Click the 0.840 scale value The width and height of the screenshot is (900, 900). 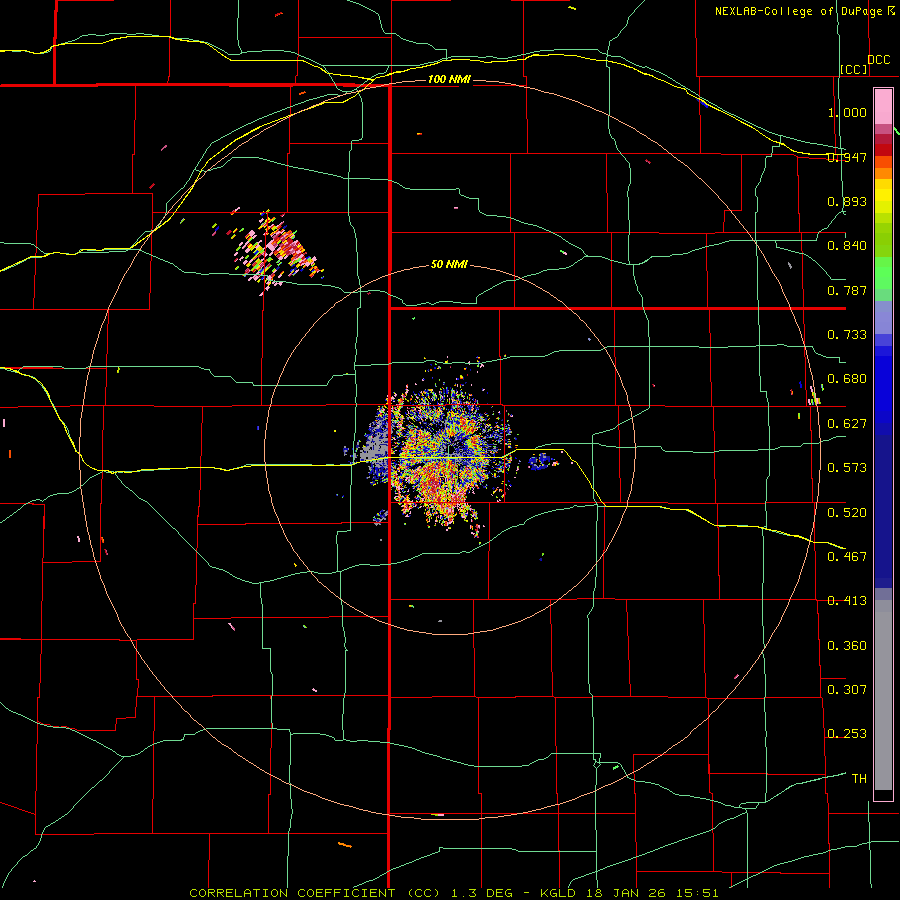point(847,246)
